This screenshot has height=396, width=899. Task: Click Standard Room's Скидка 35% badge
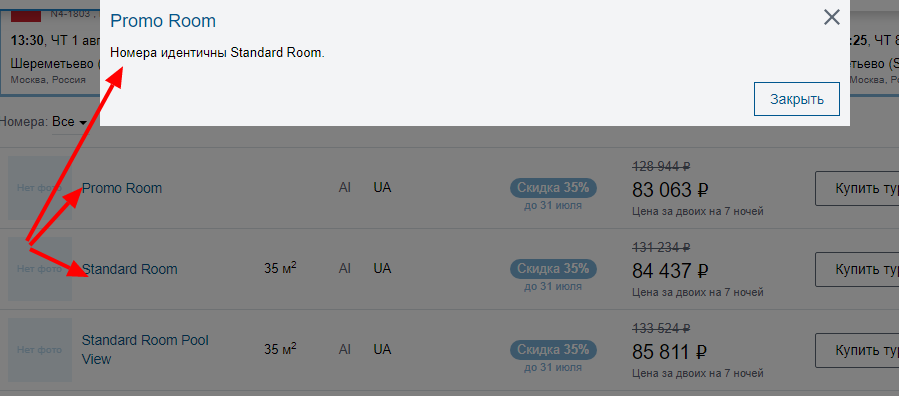coord(553,268)
